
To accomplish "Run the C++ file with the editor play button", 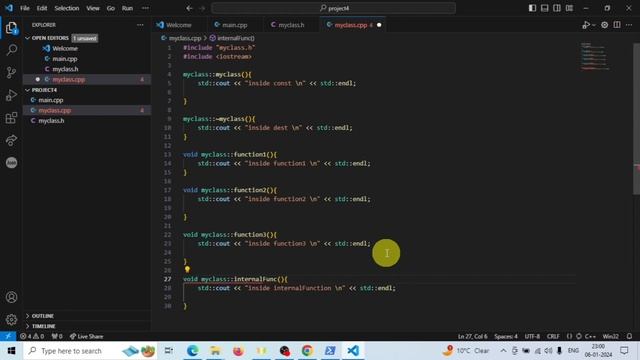I will coord(586,25).
